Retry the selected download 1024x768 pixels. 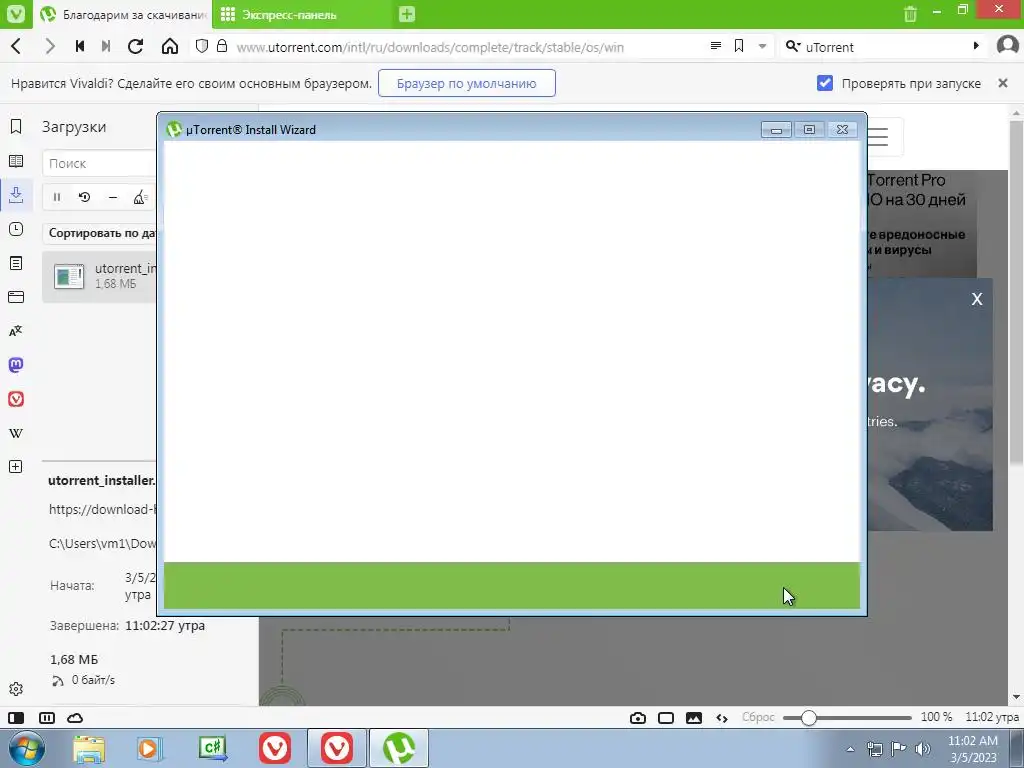point(84,197)
